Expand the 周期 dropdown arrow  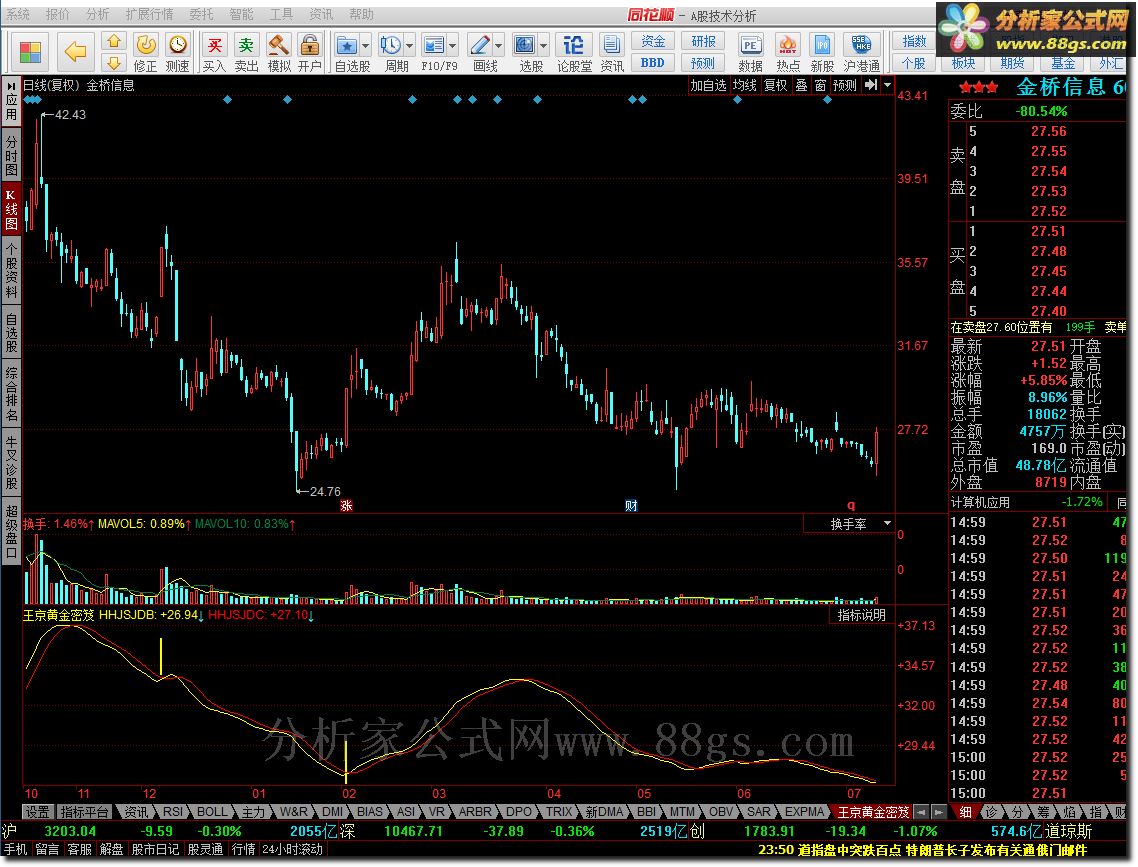click(409, 46)
